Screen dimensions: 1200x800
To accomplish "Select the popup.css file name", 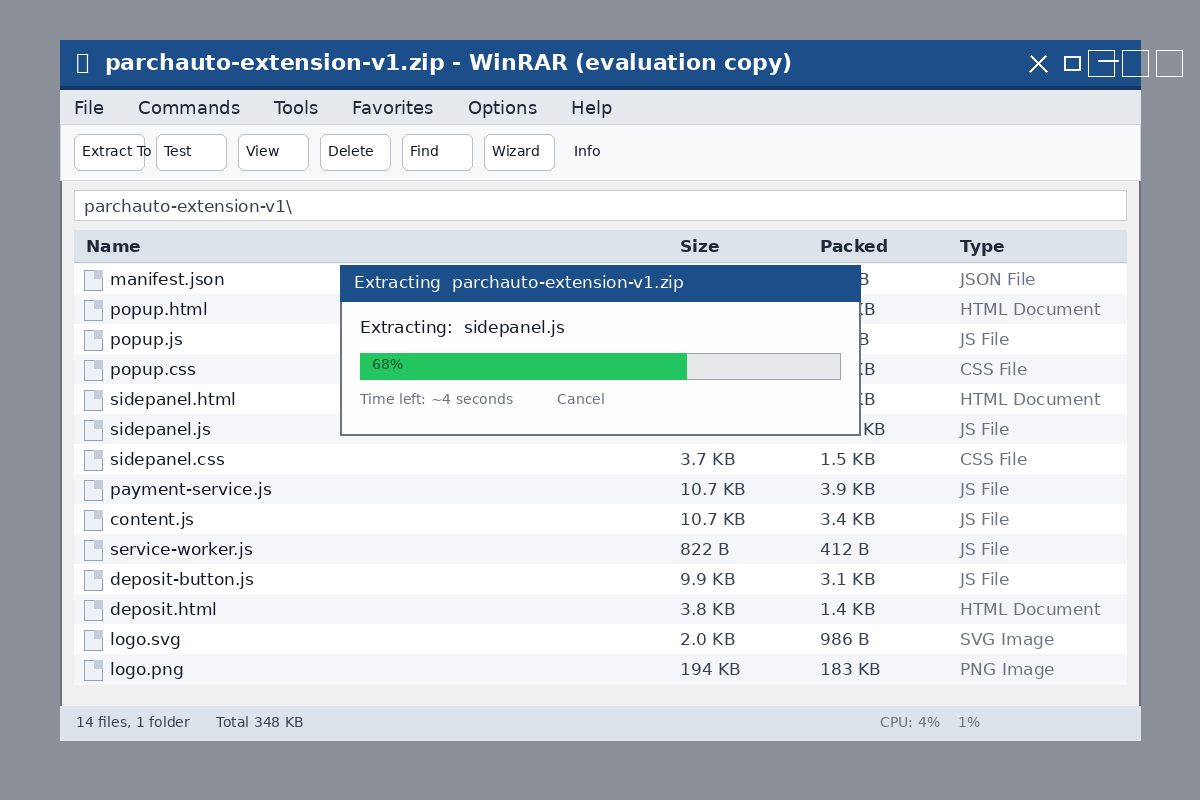I will [153, 370].
